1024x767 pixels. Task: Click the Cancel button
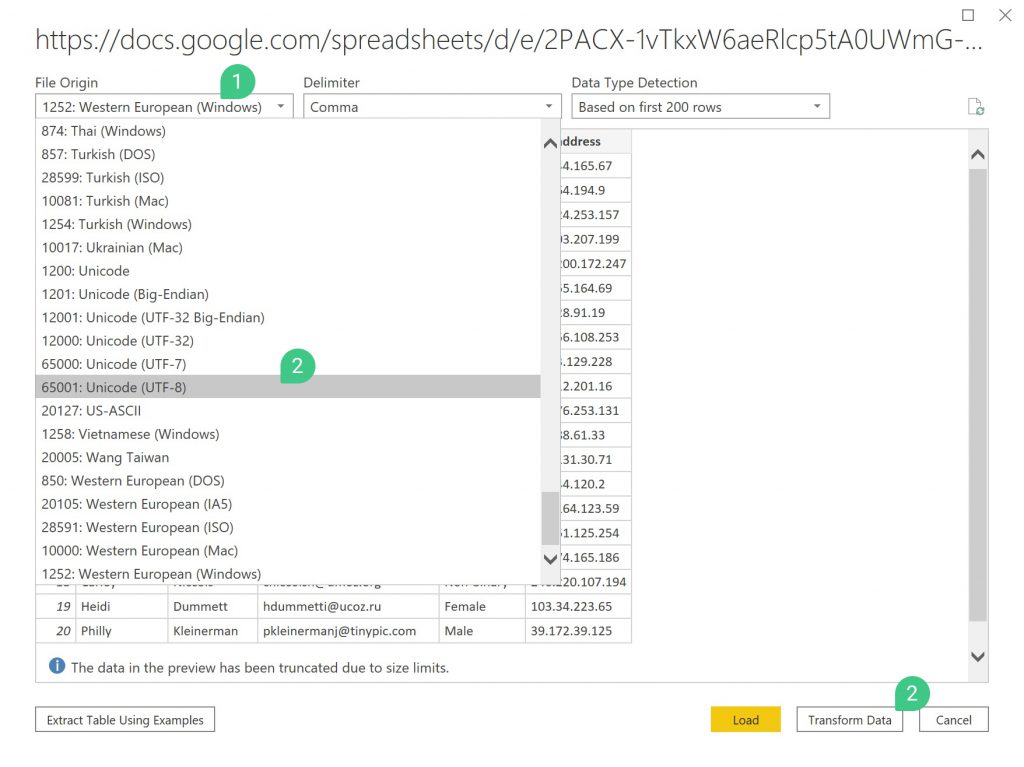click(953, 720)
